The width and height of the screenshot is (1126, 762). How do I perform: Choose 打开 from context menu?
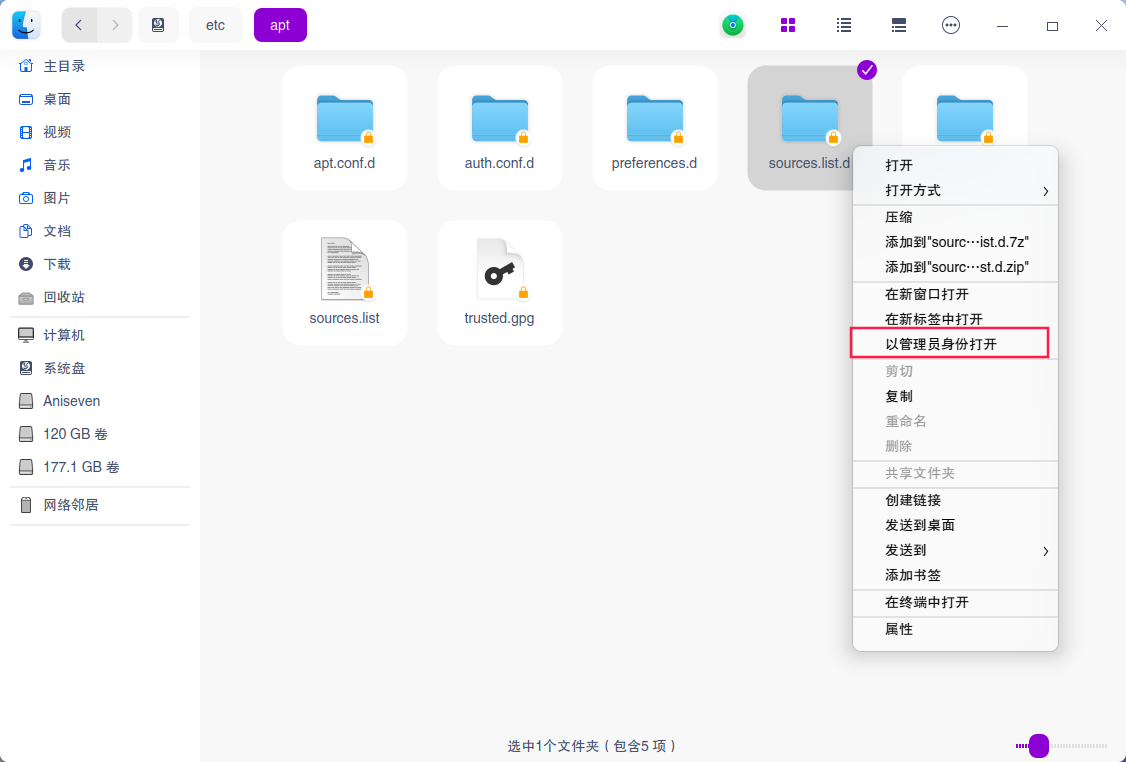[955, 165]
